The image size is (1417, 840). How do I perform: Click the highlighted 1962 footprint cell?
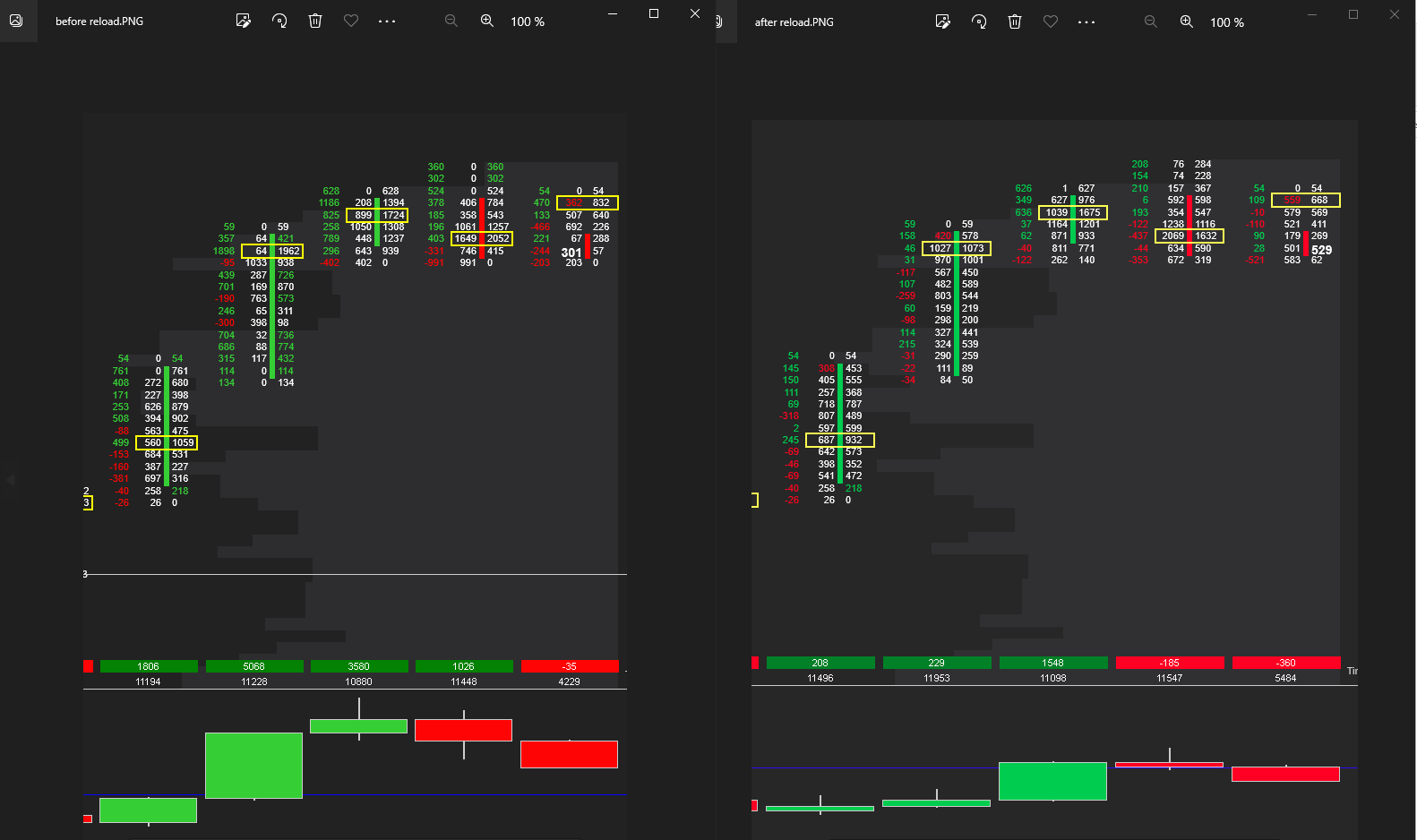(x=288, y=251)
